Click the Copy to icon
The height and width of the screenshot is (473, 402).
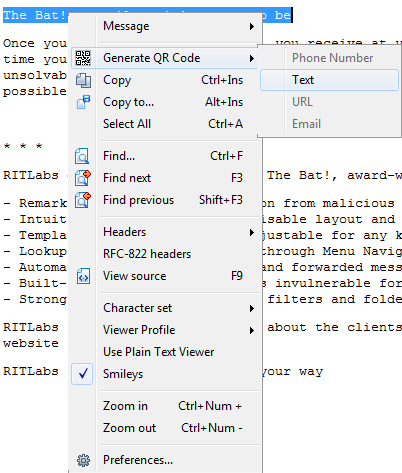click(x=83, y=102)
